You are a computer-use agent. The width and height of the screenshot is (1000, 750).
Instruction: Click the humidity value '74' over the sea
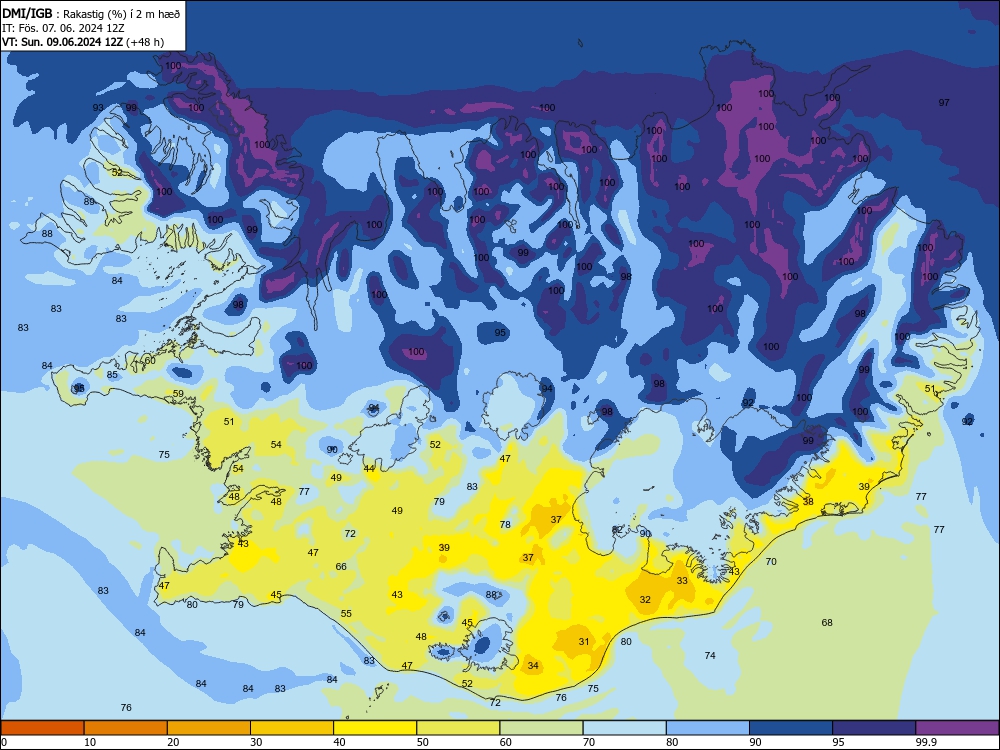tap(710, 655)
